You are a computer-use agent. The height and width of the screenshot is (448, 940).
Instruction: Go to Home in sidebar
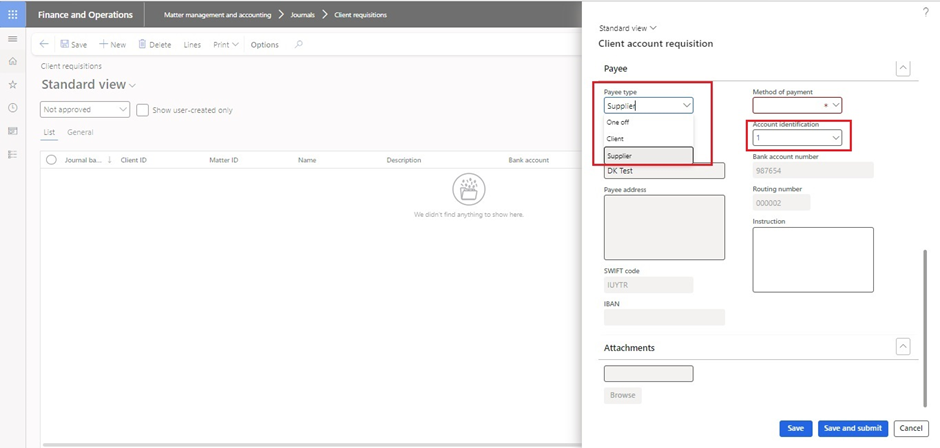[x=13, y=61]
